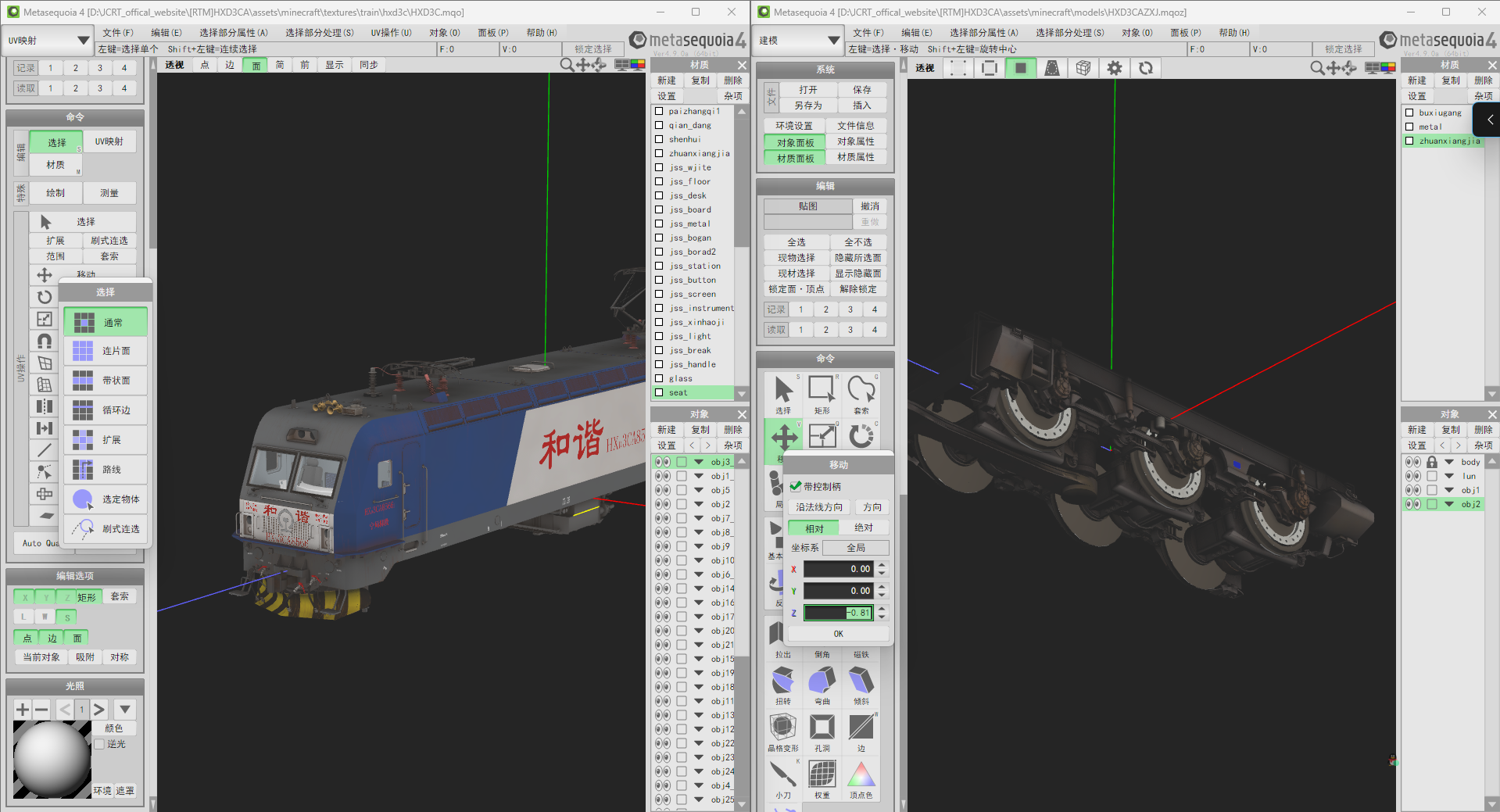Click the magnifier zoom icon in left viewport
Image resolution: width=1500 pixels, height=812 pixels.
(x=567, y=65)
